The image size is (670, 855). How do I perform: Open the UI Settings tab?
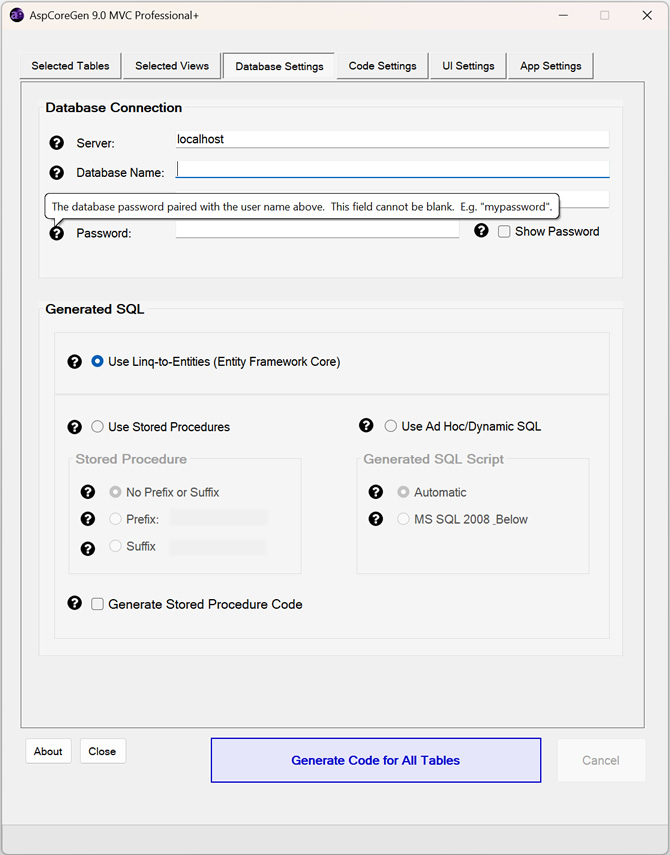click(468, 66)
